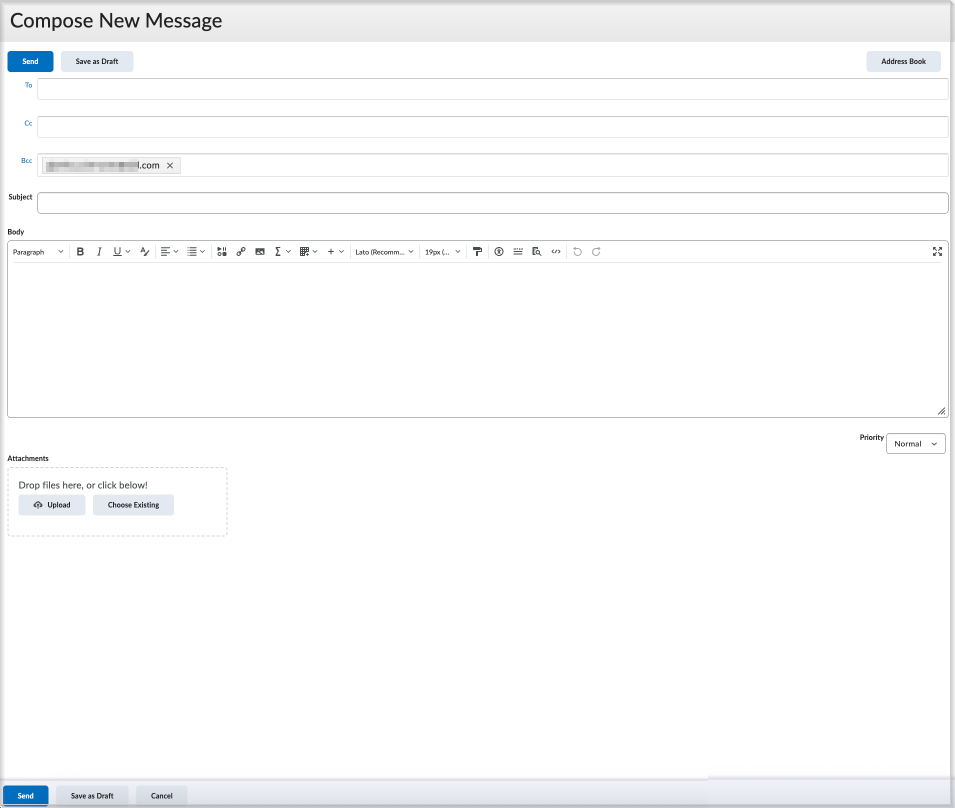Toggle bold formatting in the editor
Viewport: 955px width, 808px height.
pyautogui.click(x=80, y=251)
